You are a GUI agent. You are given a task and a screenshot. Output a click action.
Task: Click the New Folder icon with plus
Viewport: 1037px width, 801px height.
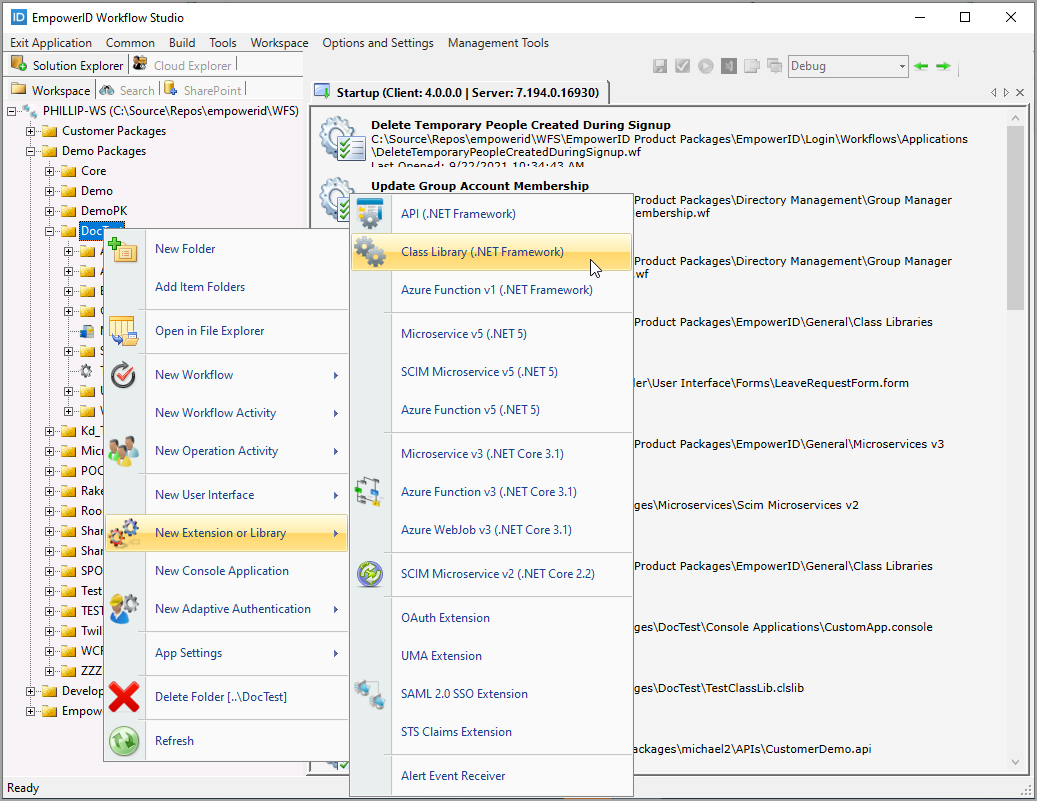124,249
